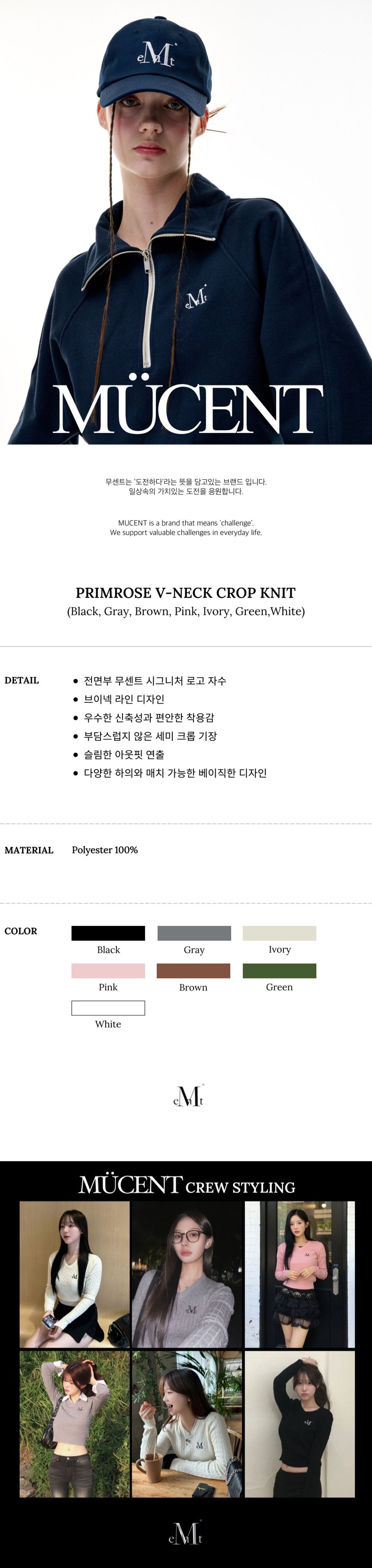Open the black crop knit photo
Image resolution: width=372 pixels, height=1568 pixels.
tap(299, 1424)
